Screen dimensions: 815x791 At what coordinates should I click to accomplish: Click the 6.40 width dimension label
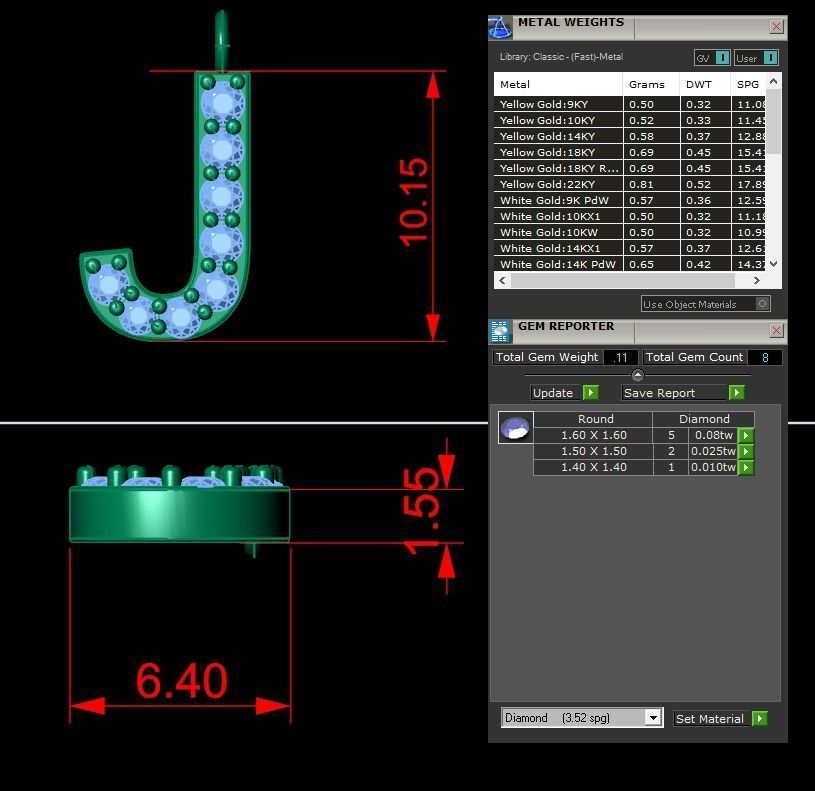pyautogui.click(x=181, y=680)
